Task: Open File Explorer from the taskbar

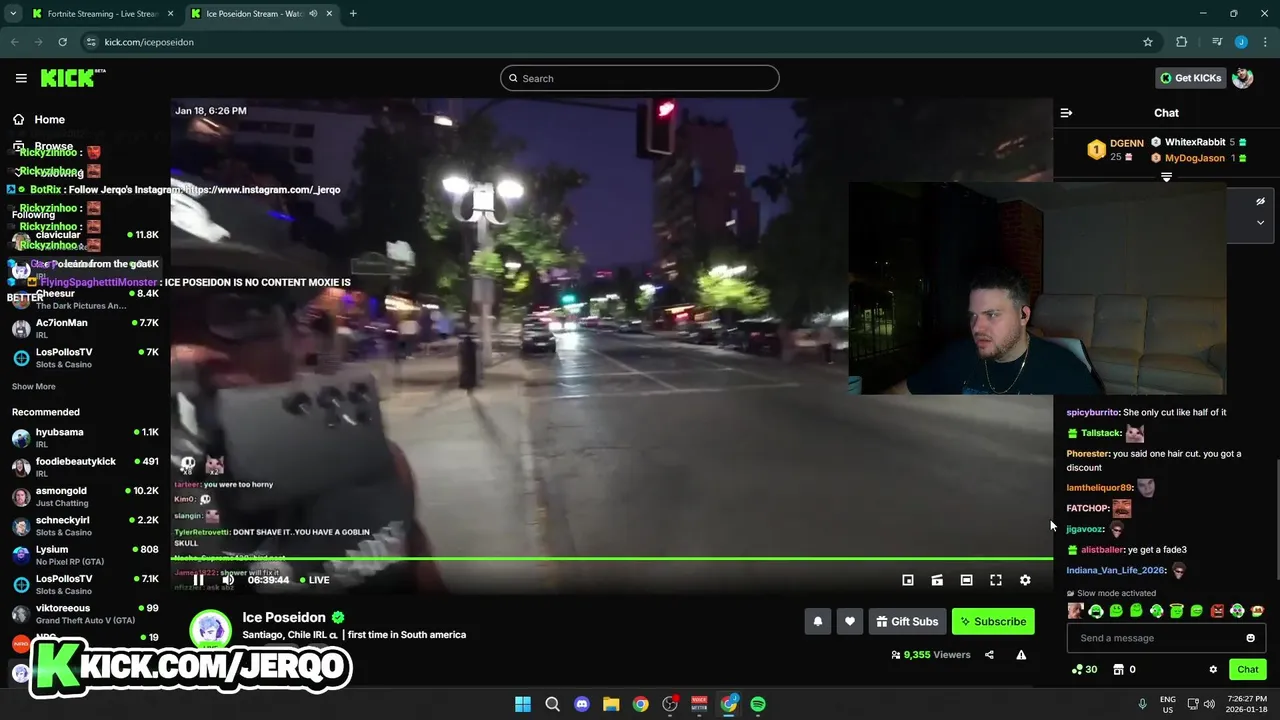Action: [x=611, y=704]
